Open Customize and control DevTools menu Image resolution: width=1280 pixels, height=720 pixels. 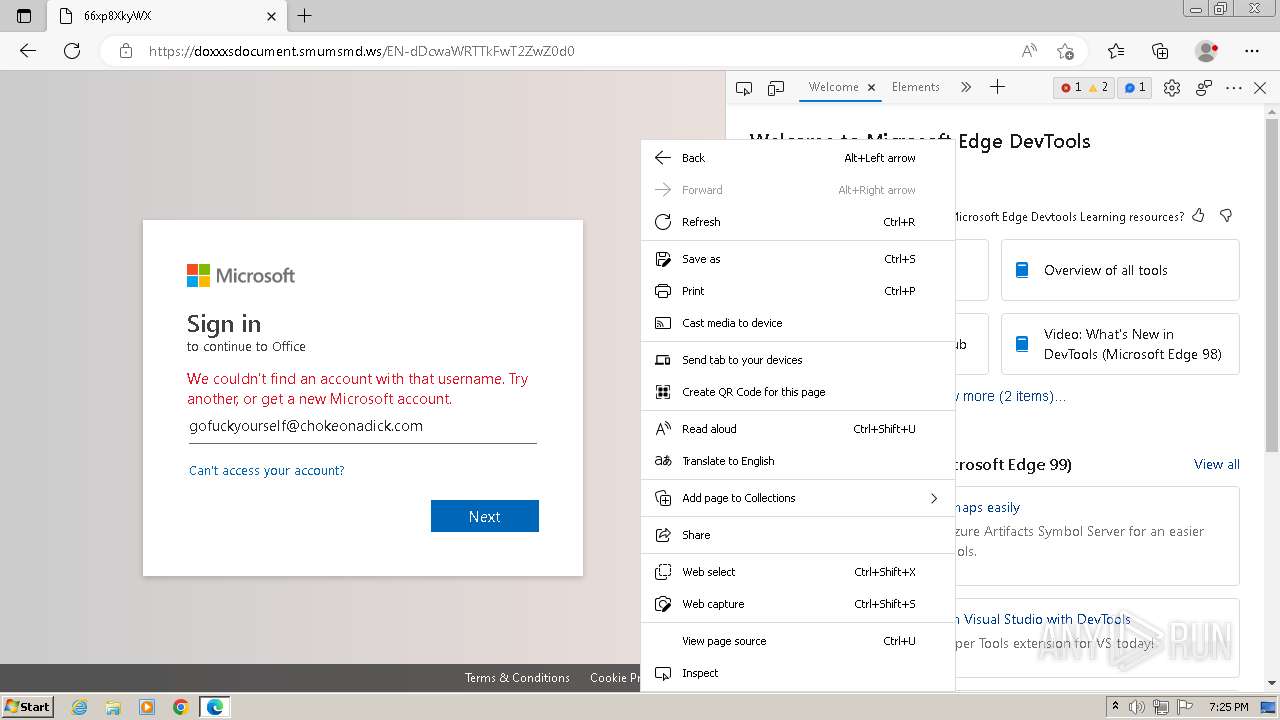point(1234,88)
